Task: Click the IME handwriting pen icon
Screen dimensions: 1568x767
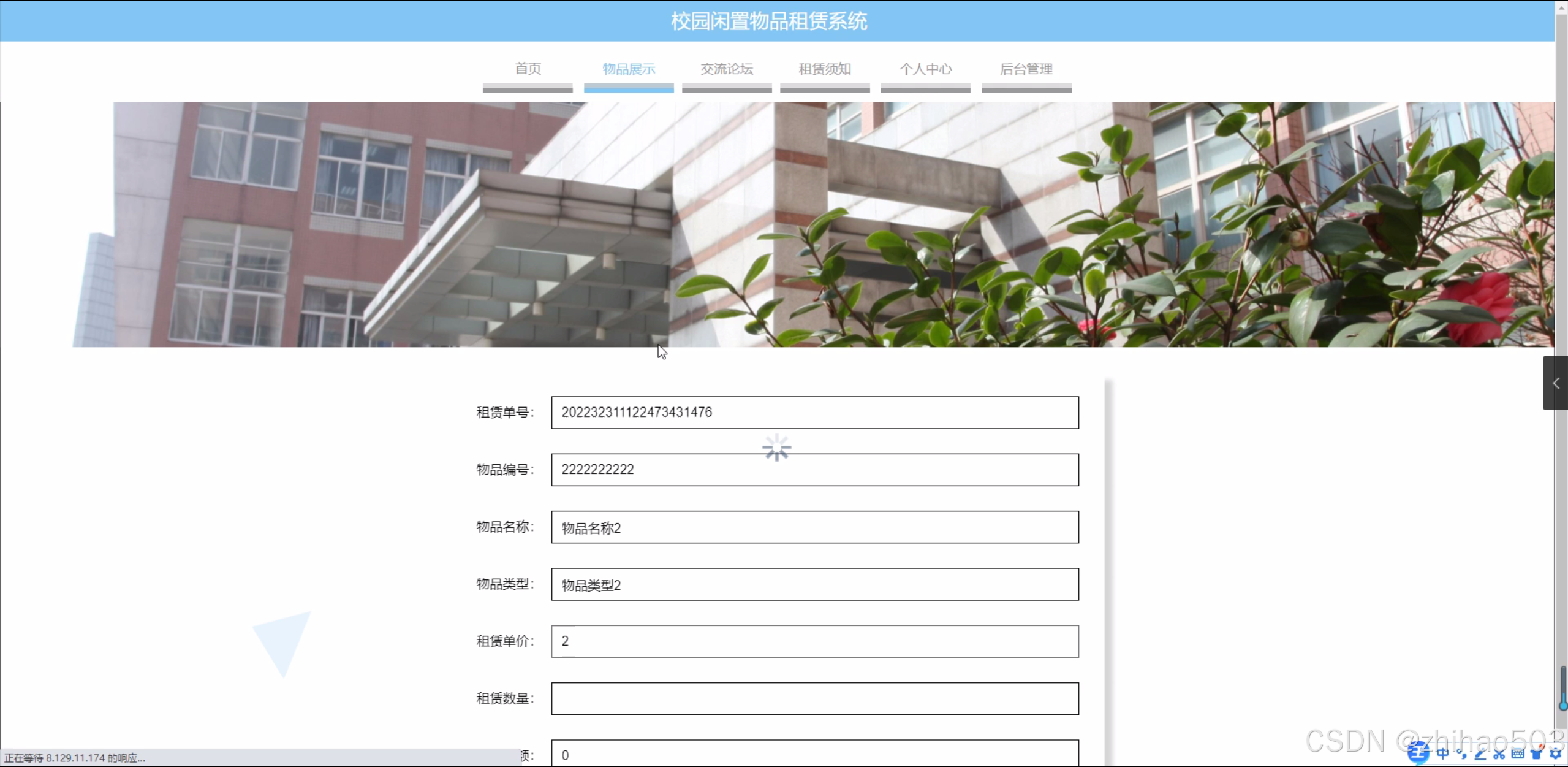Action: click(x=1480, y=754)
